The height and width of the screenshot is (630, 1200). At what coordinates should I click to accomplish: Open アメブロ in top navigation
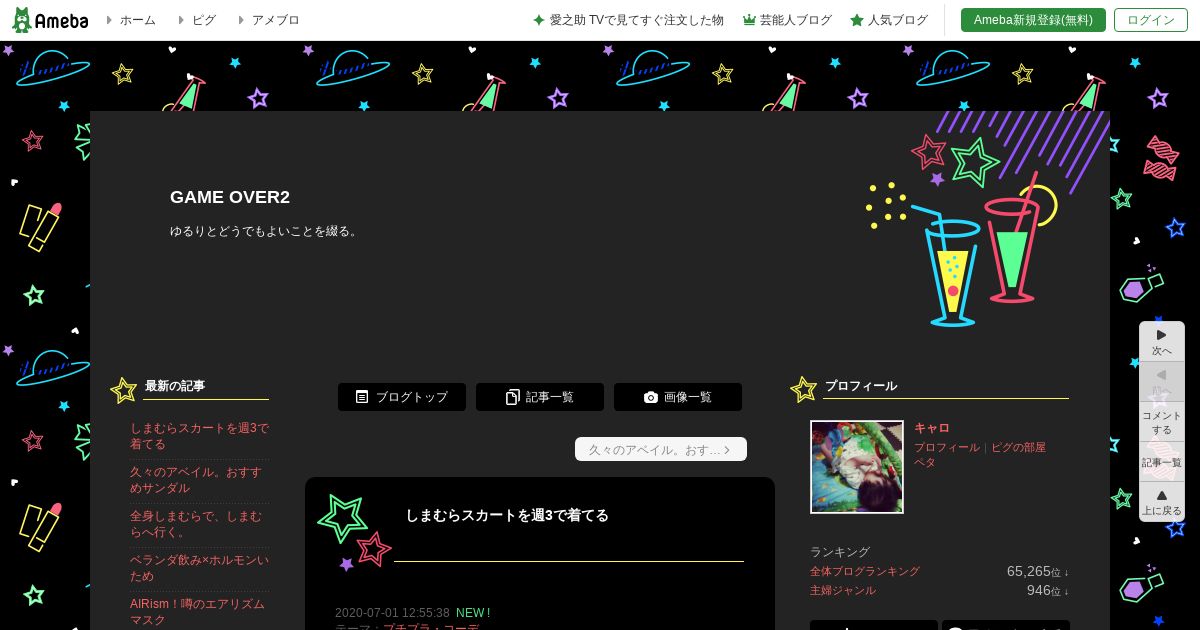[275, 20]
